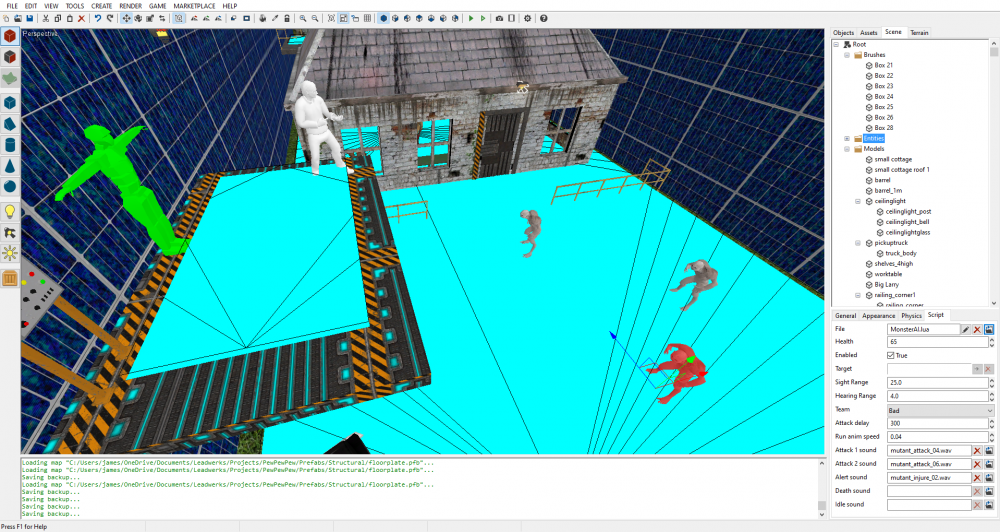Expand the Entities folder in scene tree

click(847, 138)
